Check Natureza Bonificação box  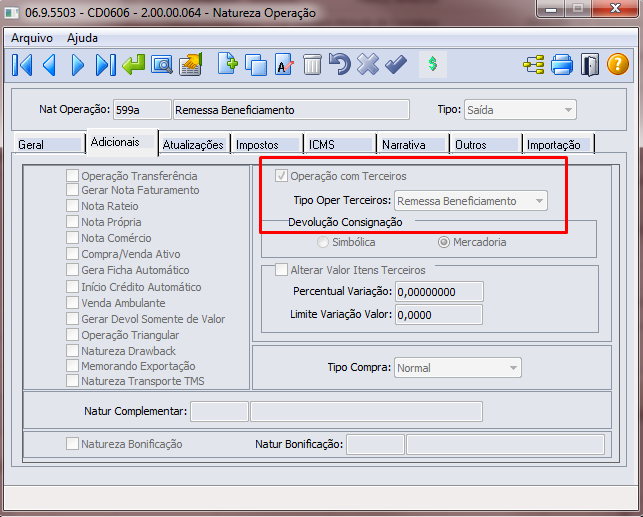click(x=72, y=444)
